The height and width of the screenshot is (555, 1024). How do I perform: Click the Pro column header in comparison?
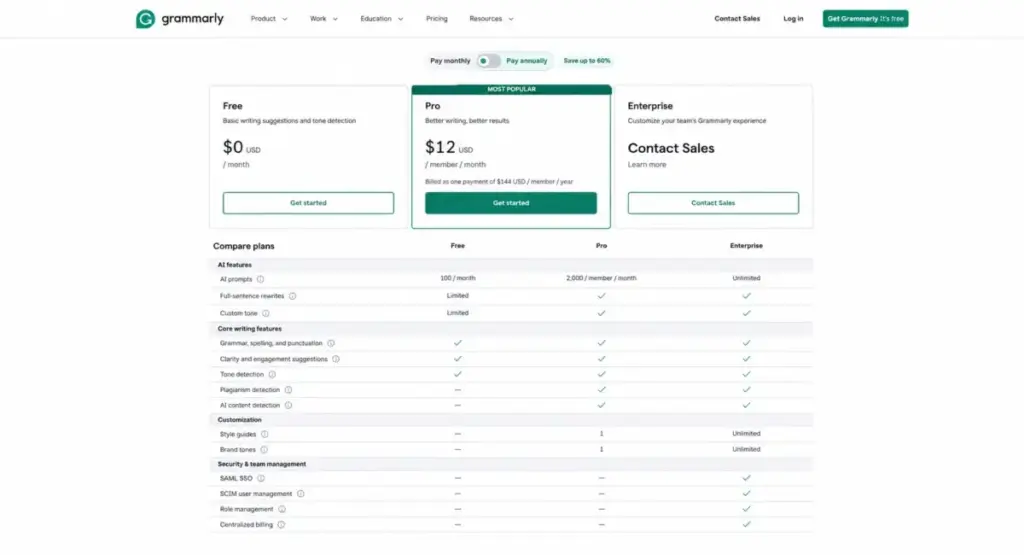[601, 246]
